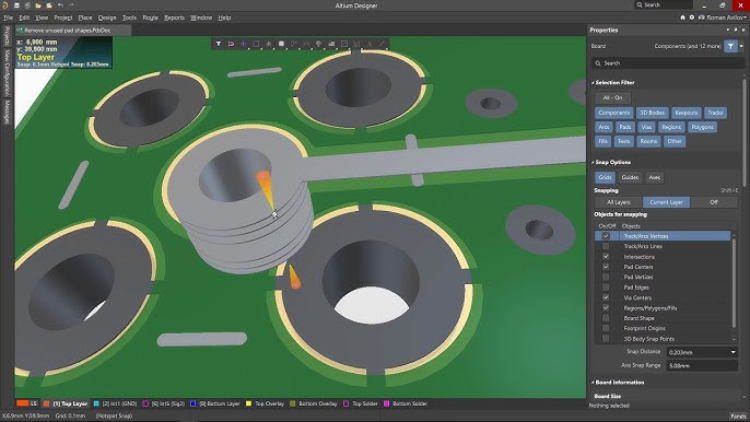The image size is (750, 422).
Task: Open the Projects side panel tab
Action: coord(7,36)
